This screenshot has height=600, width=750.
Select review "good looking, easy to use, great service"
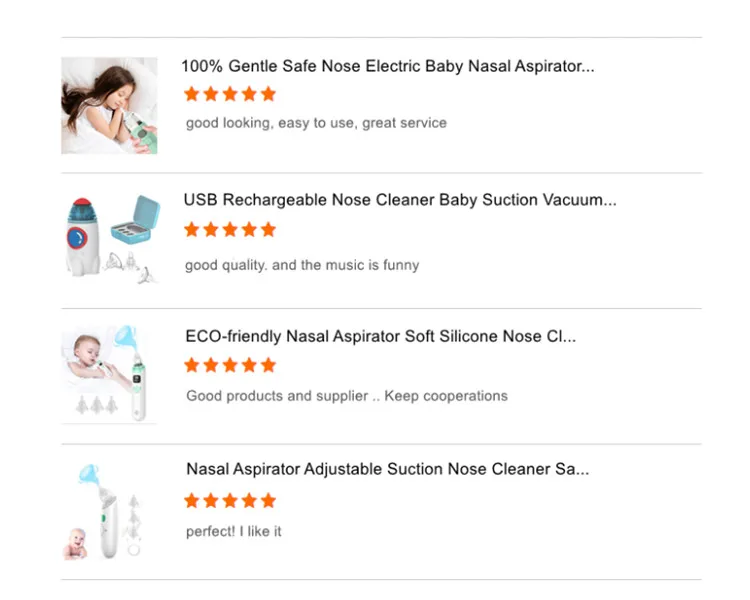[x=316, y=123]
